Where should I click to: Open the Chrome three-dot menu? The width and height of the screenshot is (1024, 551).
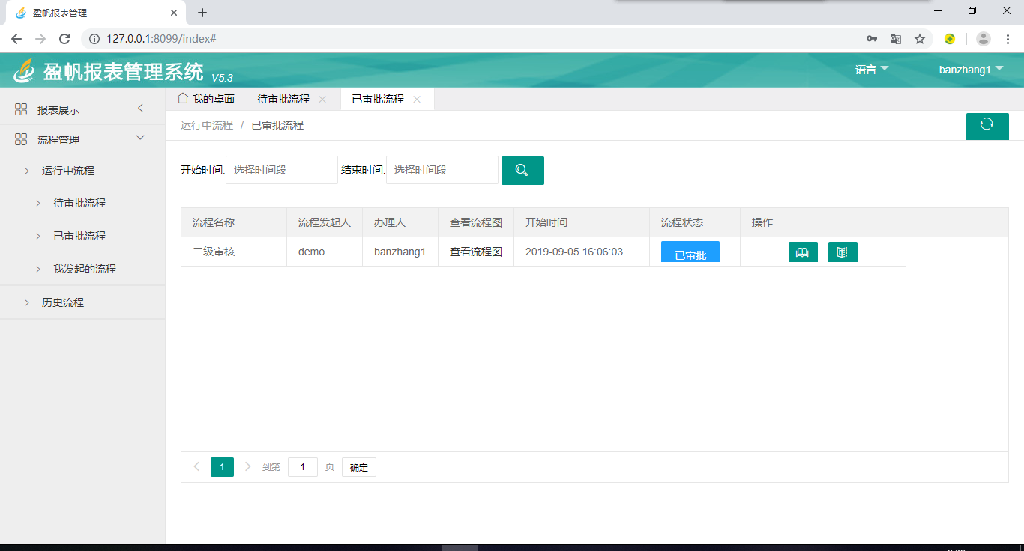1009,38
